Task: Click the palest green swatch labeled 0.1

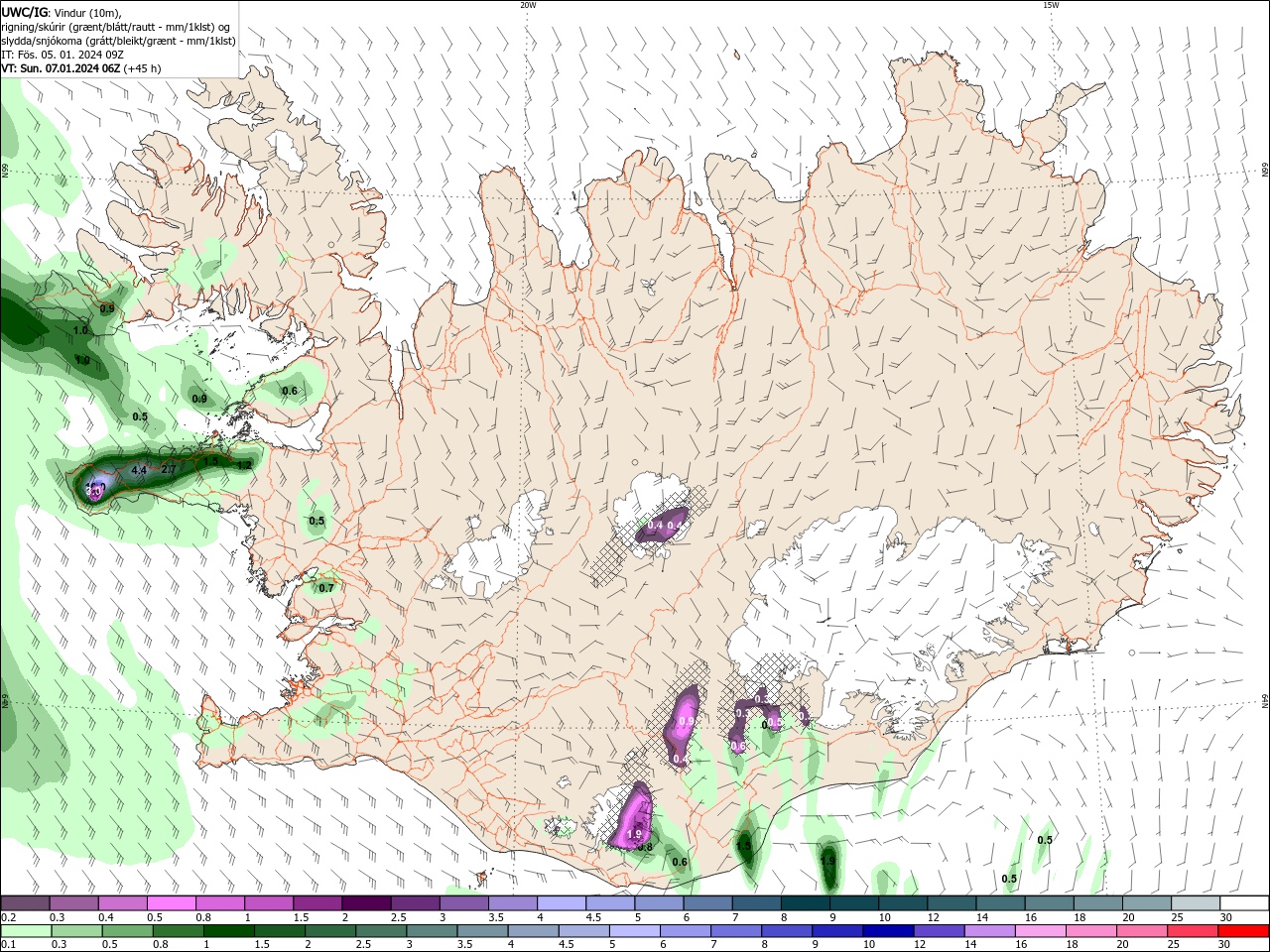Action: [26, 931]
